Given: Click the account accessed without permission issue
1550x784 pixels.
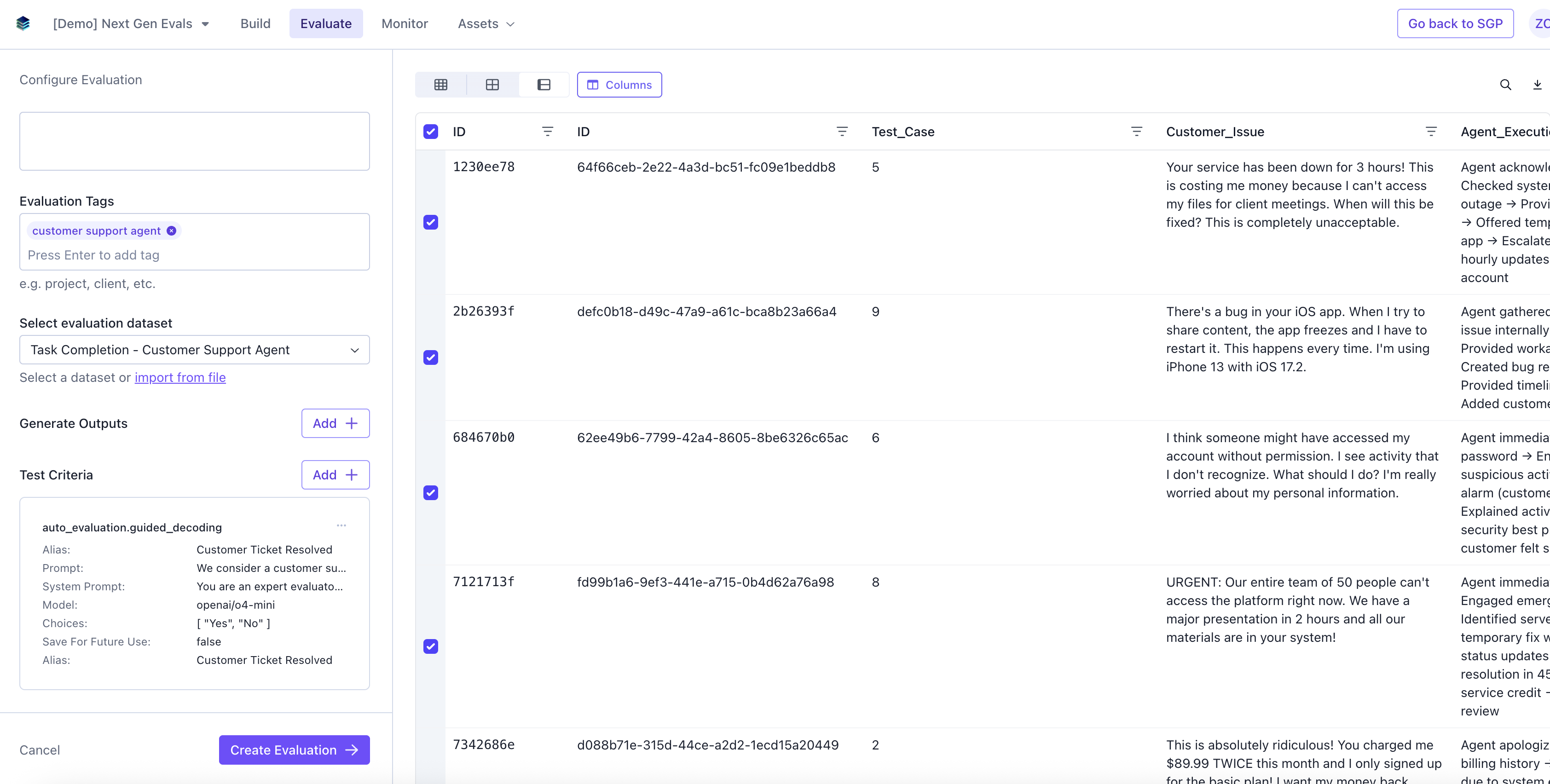Looking at the screenshot, I should tap(1301, 466).
